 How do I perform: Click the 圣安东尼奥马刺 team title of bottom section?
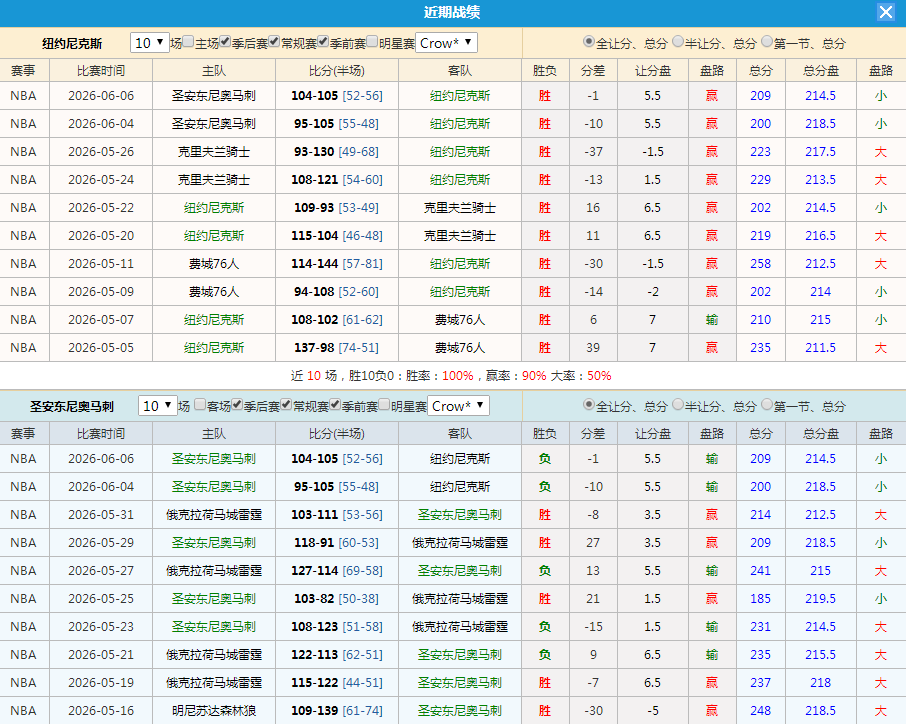tap(72, 407)
